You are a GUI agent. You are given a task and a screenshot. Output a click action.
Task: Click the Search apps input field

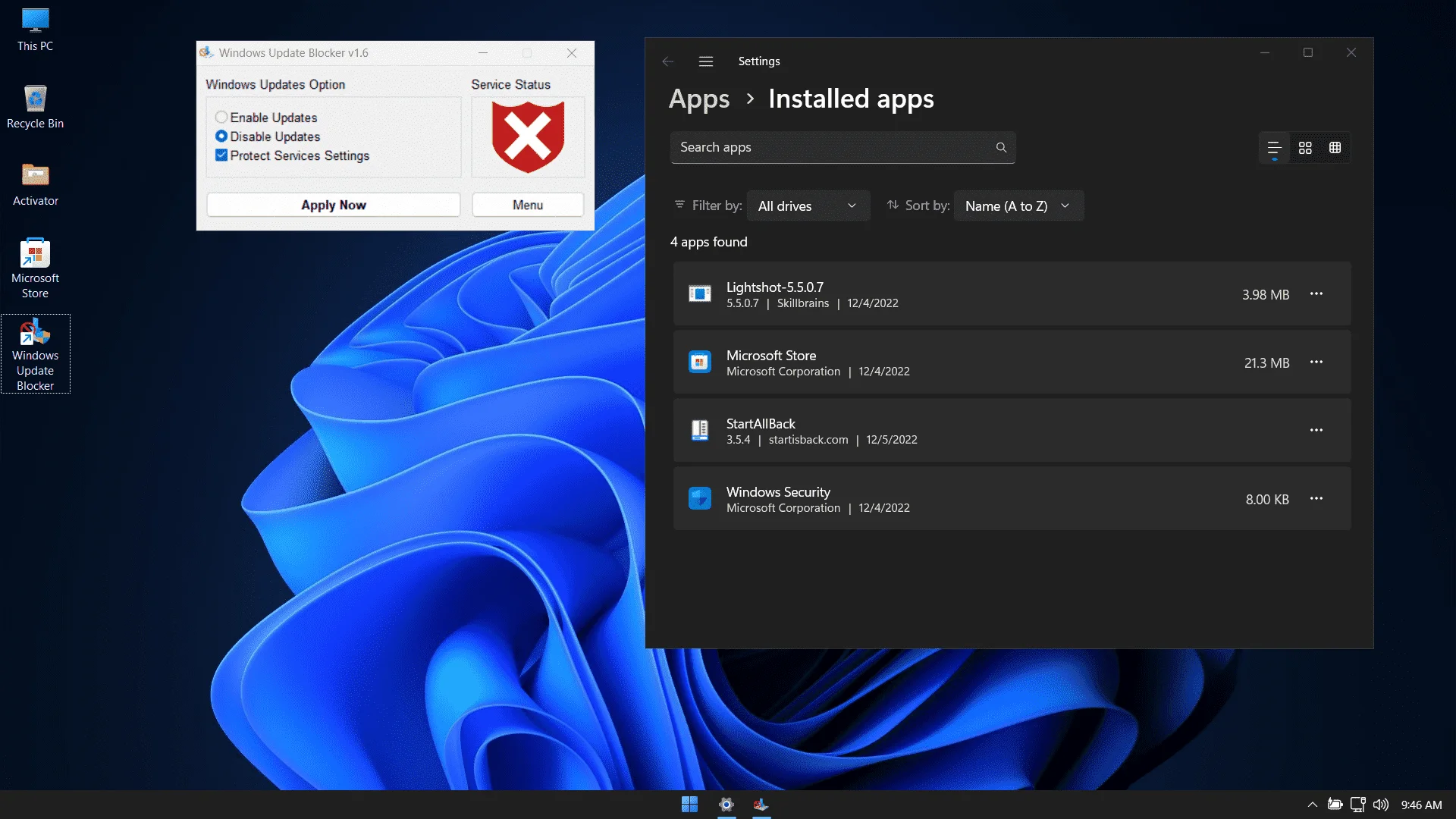[843, 148]
